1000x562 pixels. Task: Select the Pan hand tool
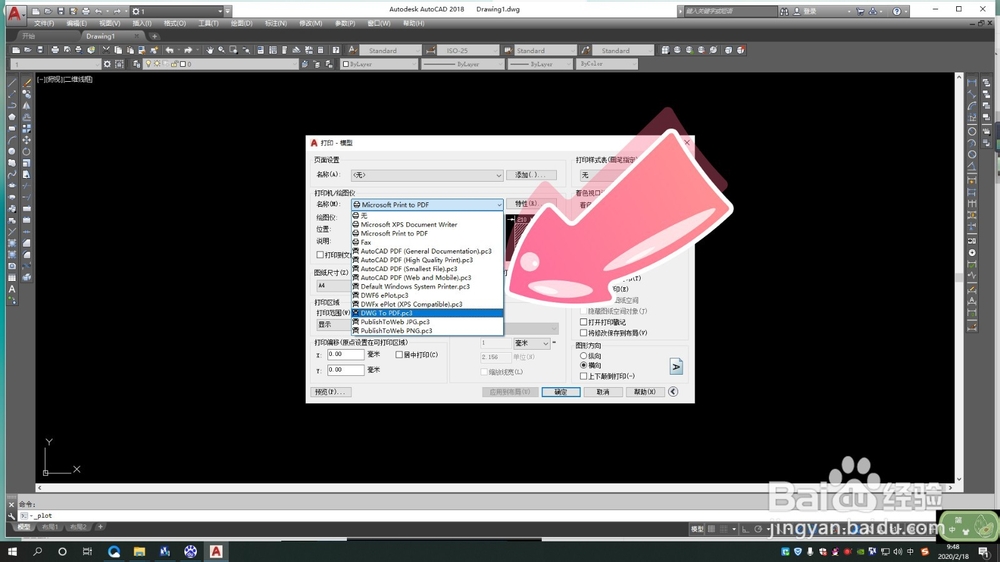[x=209, y=50]
